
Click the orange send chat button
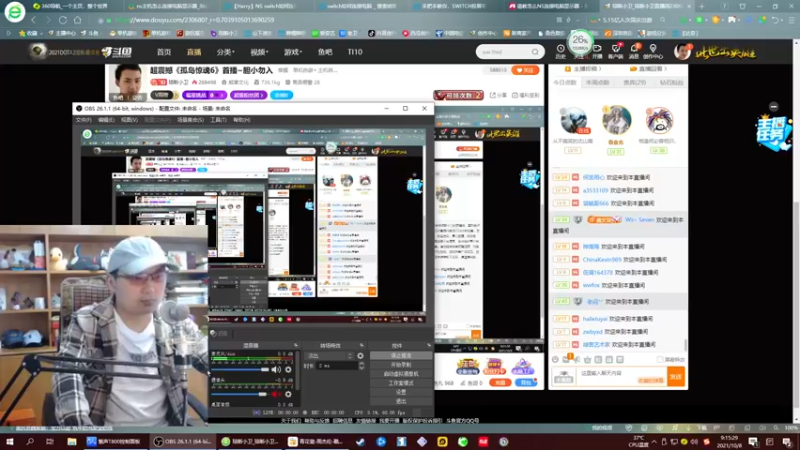click(676, 377)
